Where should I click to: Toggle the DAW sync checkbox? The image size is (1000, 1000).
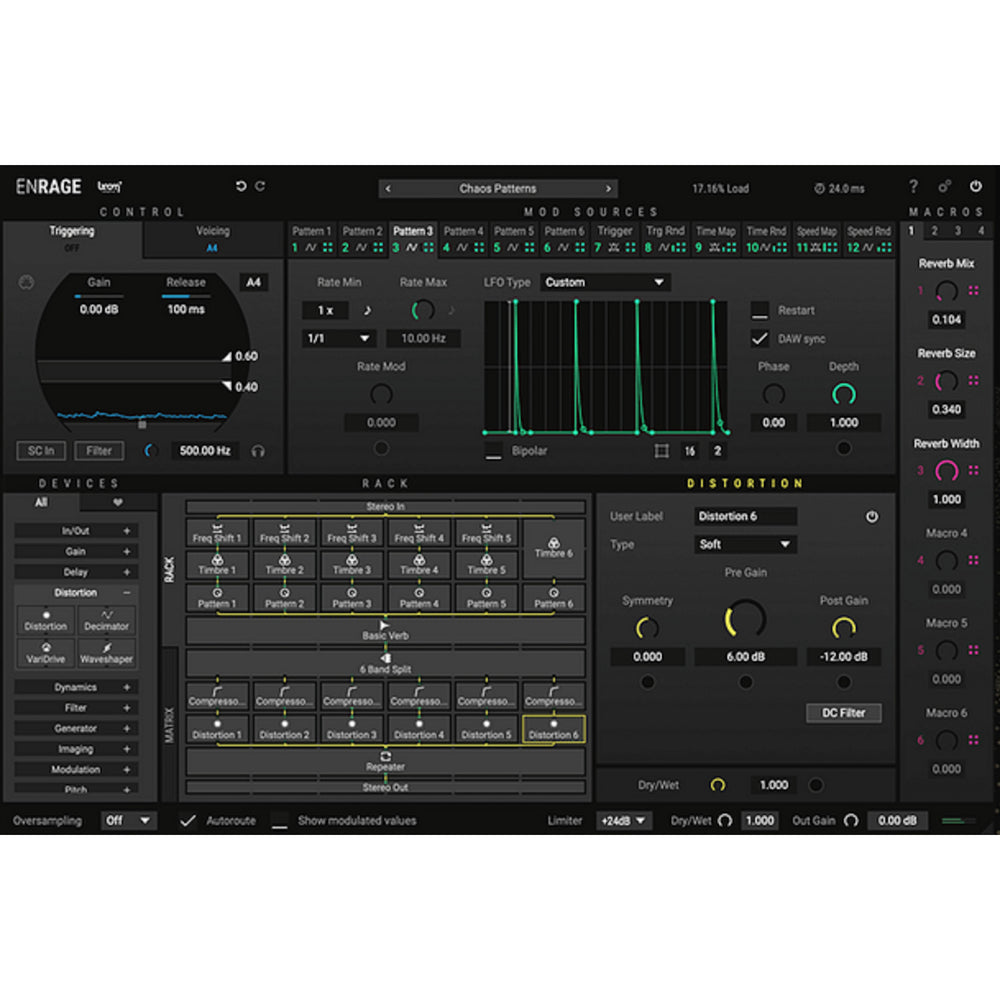759,339
